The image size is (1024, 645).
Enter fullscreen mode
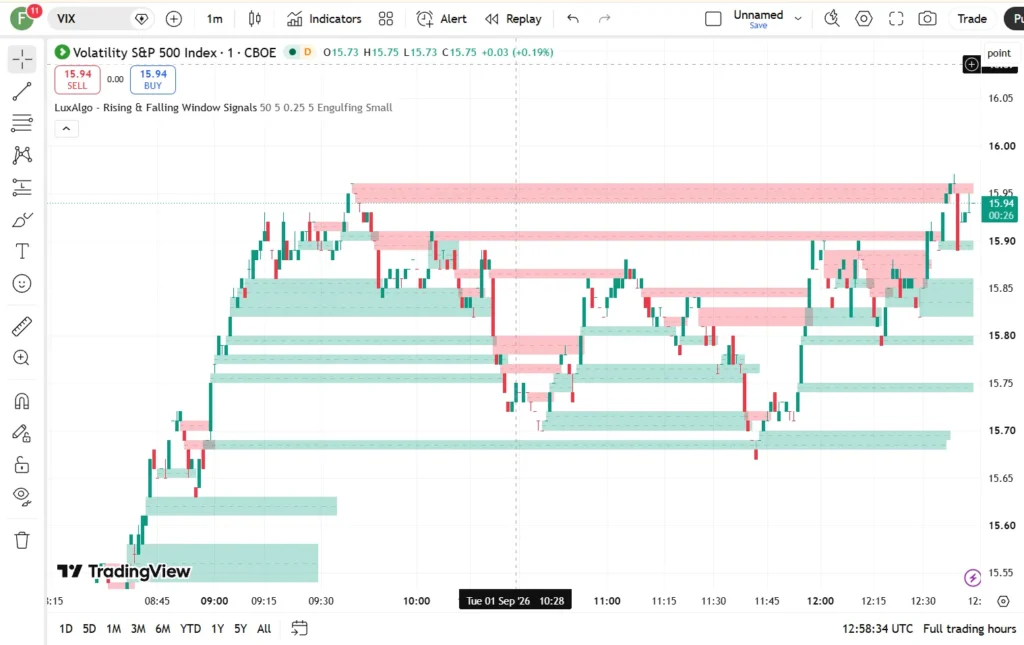896,19
